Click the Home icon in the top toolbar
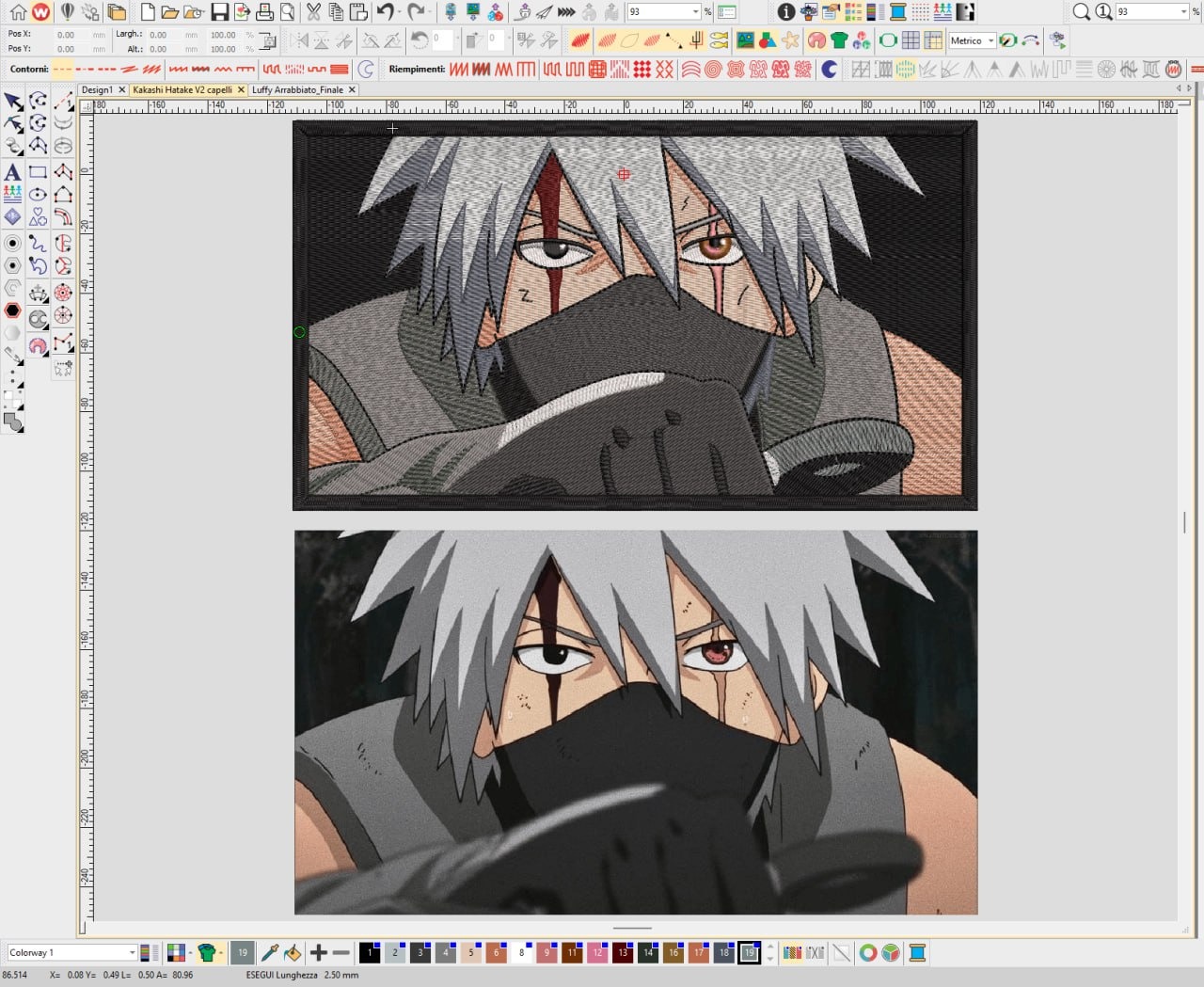 pos(18,12)
